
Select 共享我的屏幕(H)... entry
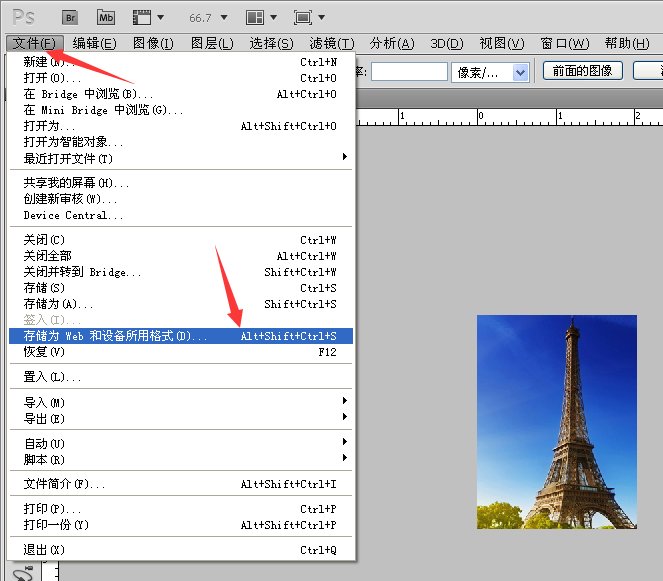181,183
